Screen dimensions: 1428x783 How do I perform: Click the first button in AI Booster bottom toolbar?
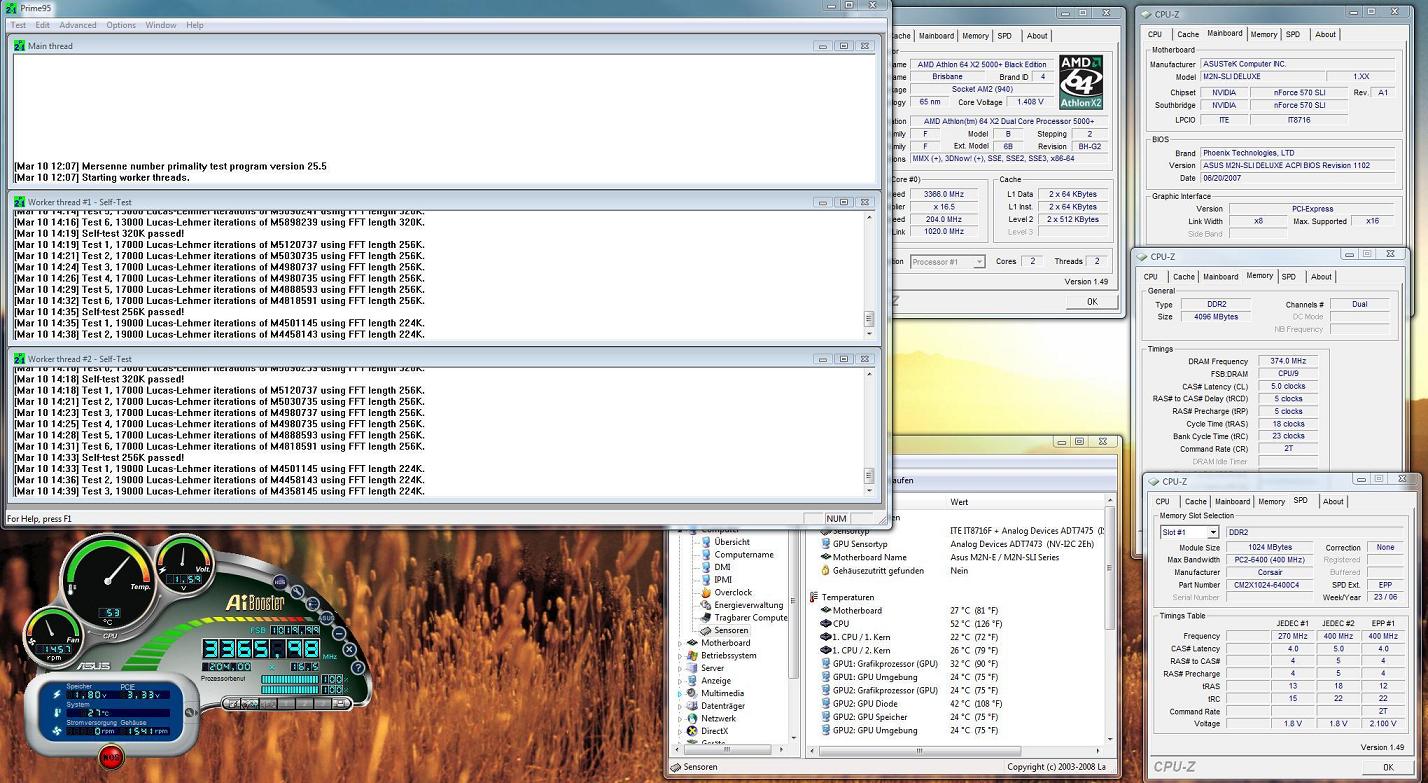pyautogui.click(x=232, y=704)
